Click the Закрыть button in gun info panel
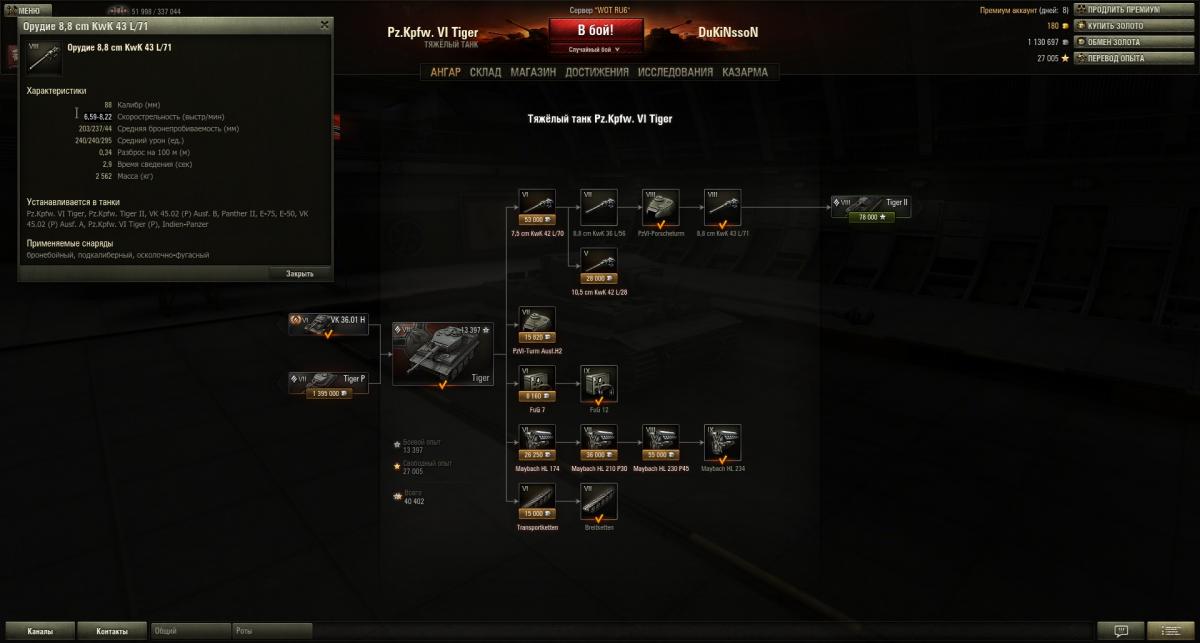1200x643 pixels. 300,273
